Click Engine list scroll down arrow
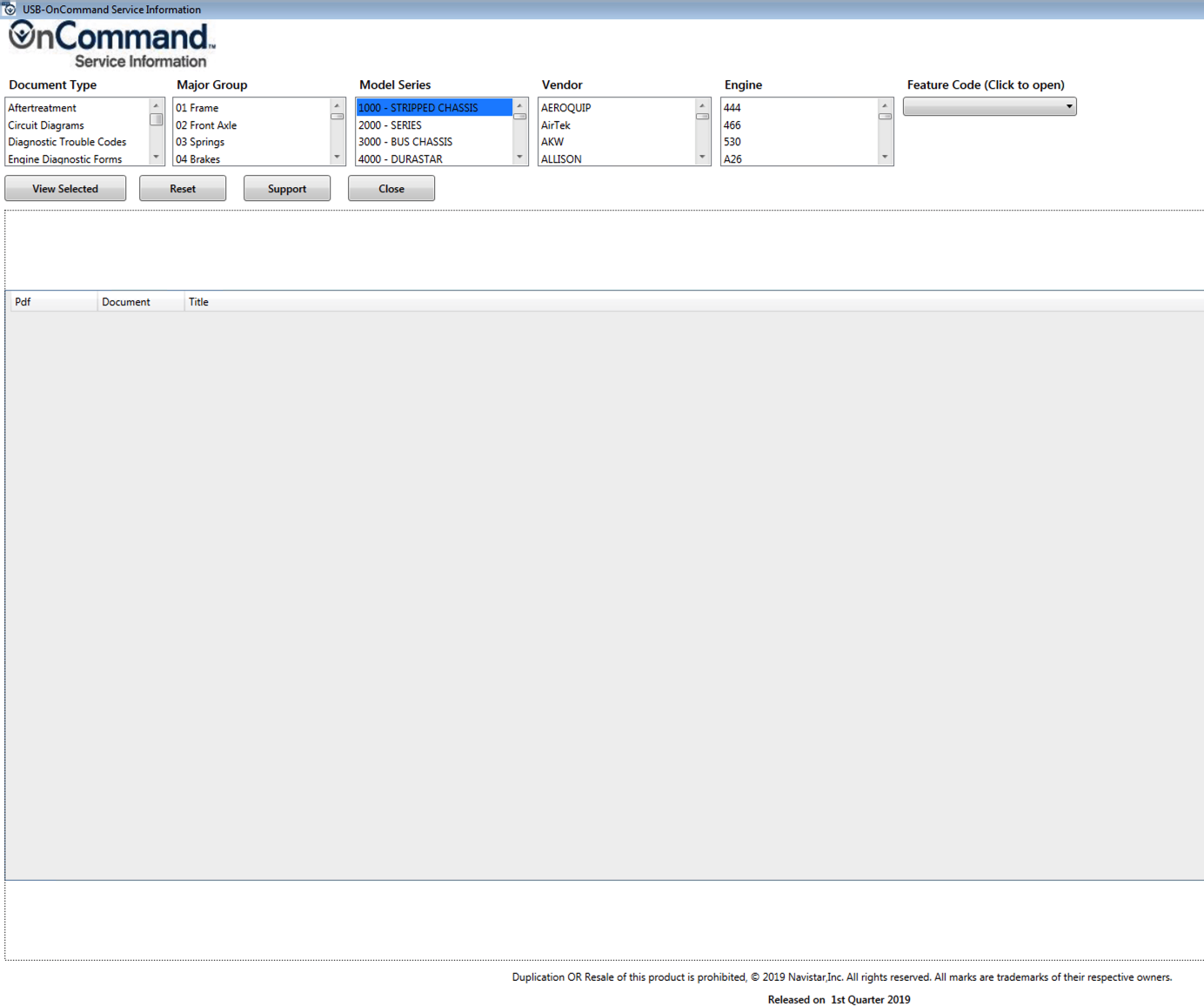Viewport: 1204px width, 1007px height. click(x=886, y=158)
